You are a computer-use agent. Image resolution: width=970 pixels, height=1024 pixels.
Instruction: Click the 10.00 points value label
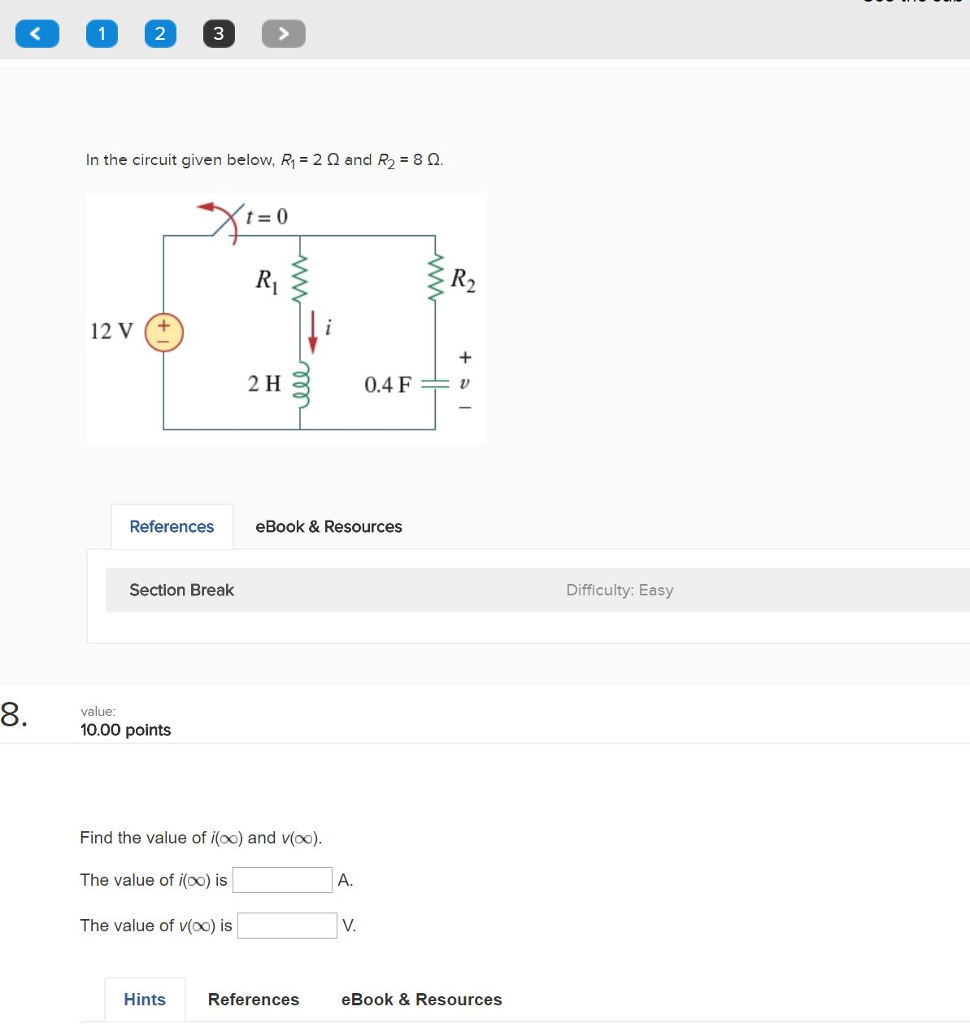pyautogui.click(x=125, y=730)
